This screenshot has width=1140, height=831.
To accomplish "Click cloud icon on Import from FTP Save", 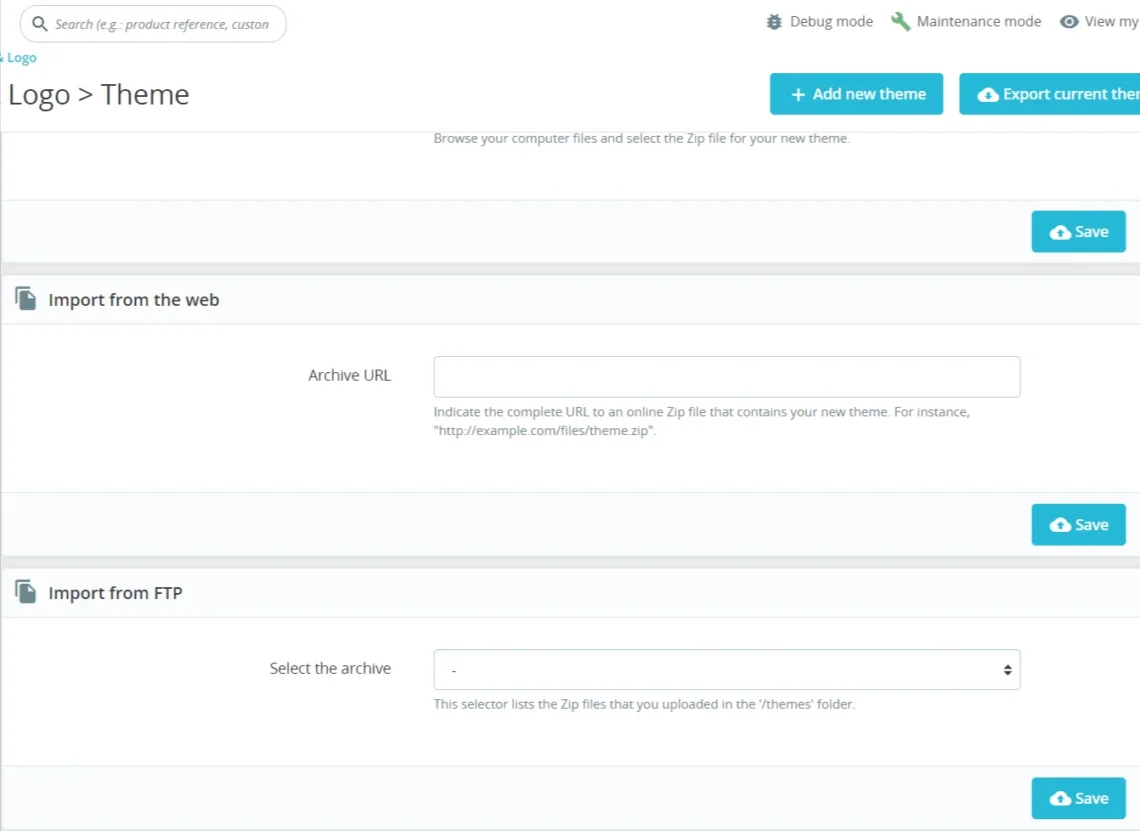I will (x=1060, y=798).
